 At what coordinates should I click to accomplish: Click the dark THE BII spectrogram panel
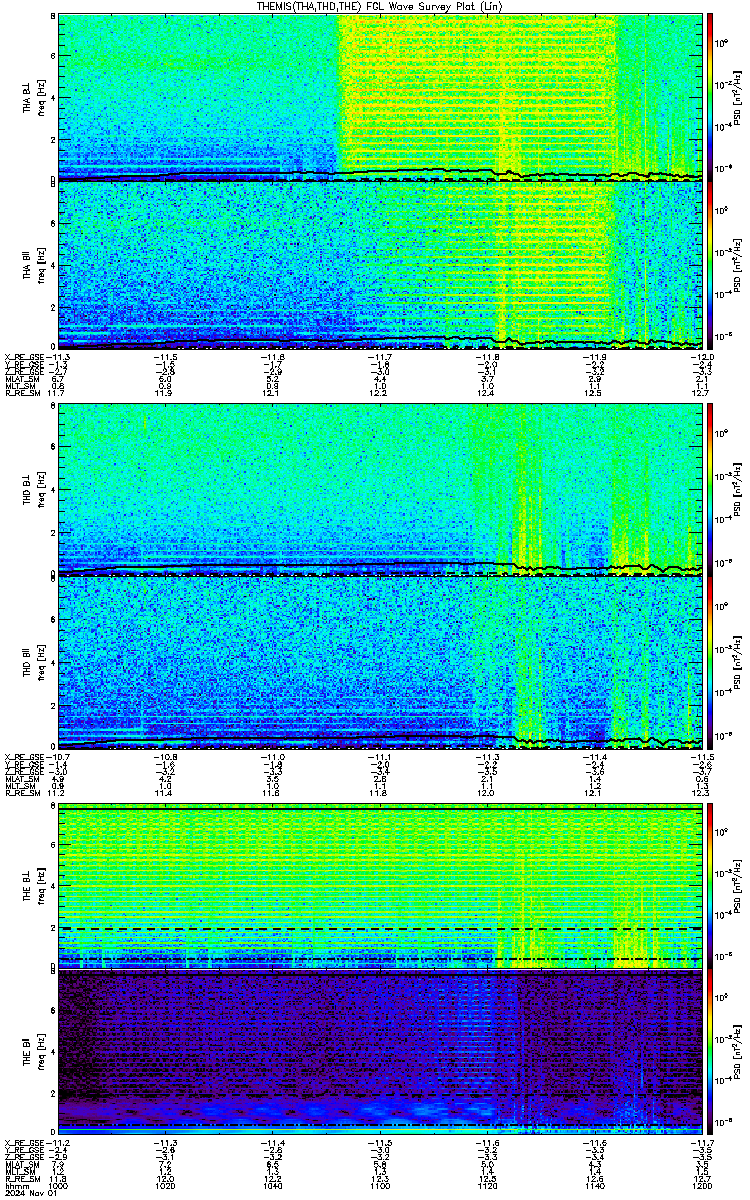click(x=380, y=1053)
